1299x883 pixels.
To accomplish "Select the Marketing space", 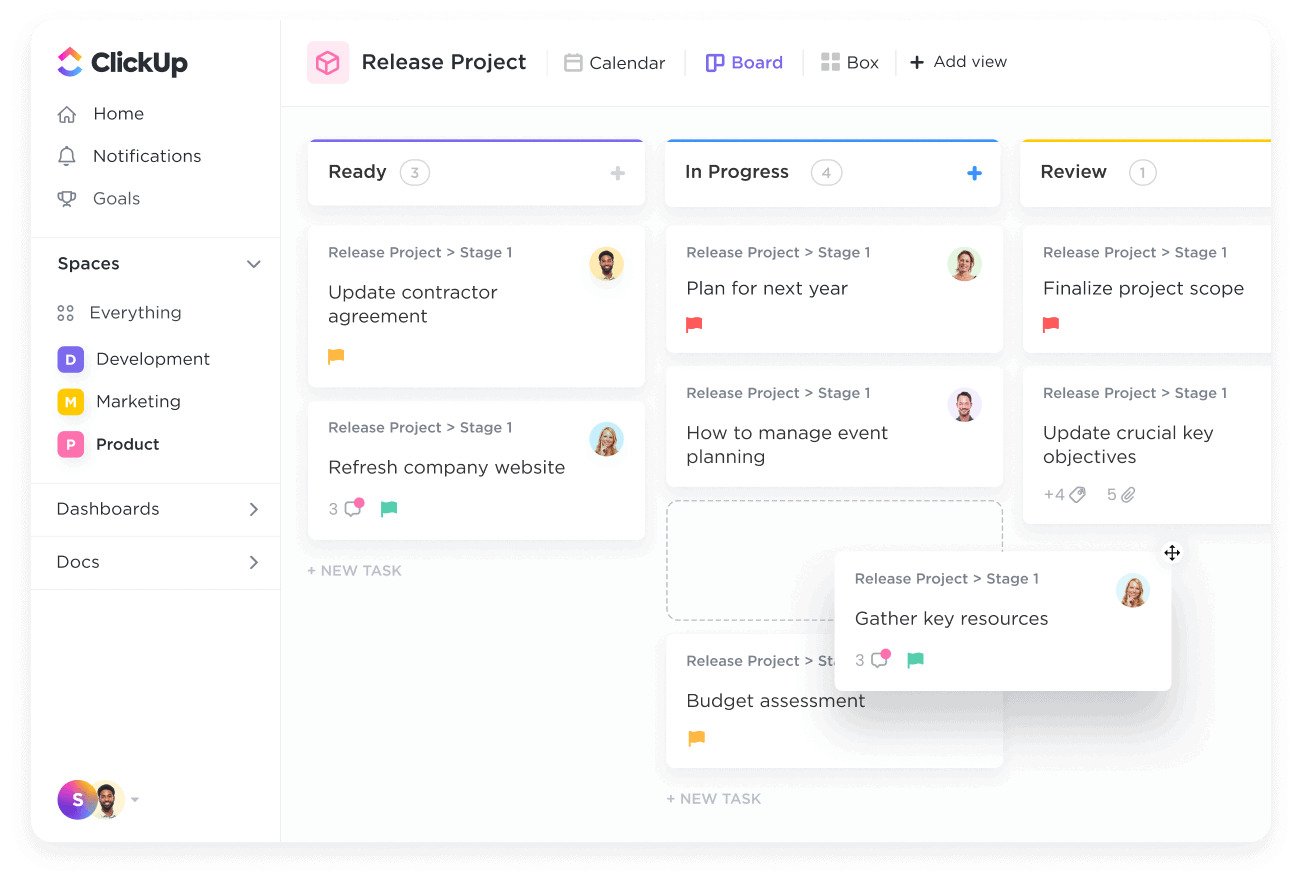I will pyautogui.click(x=138, y=402).
